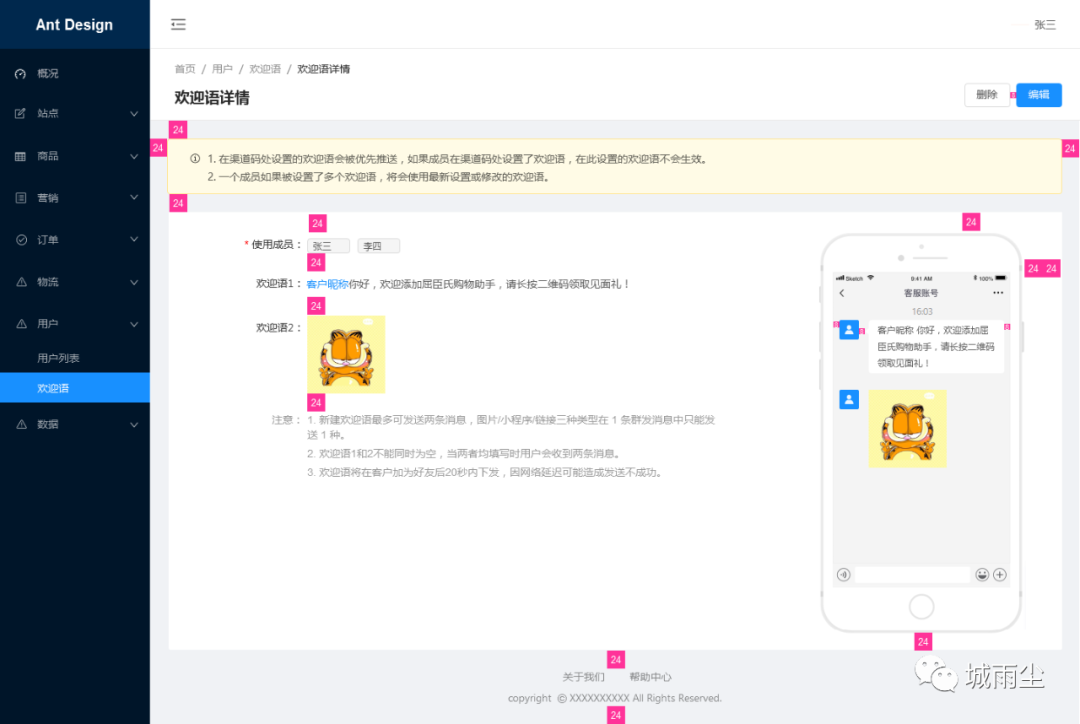Tap the emoji icon in phone preview
This screenshot has height=724, width=1080.
tap(982, 575)
